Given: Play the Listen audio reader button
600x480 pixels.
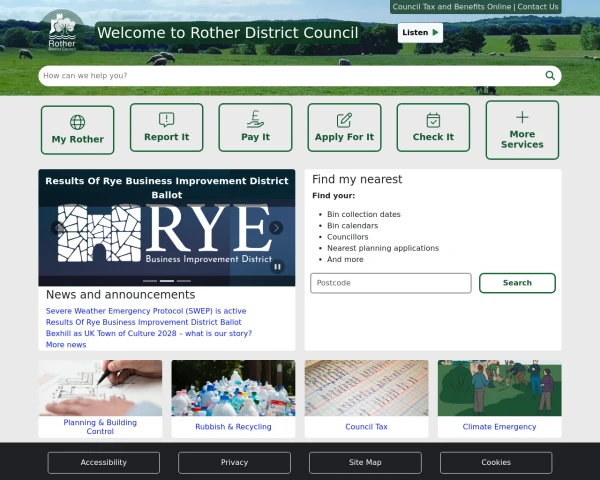Looking at the screenshot, I should coord(420,33).
